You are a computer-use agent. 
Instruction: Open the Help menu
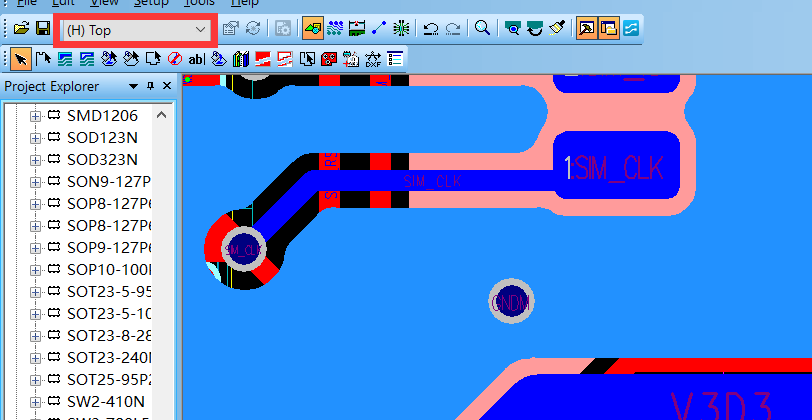[x=244, y=3]
